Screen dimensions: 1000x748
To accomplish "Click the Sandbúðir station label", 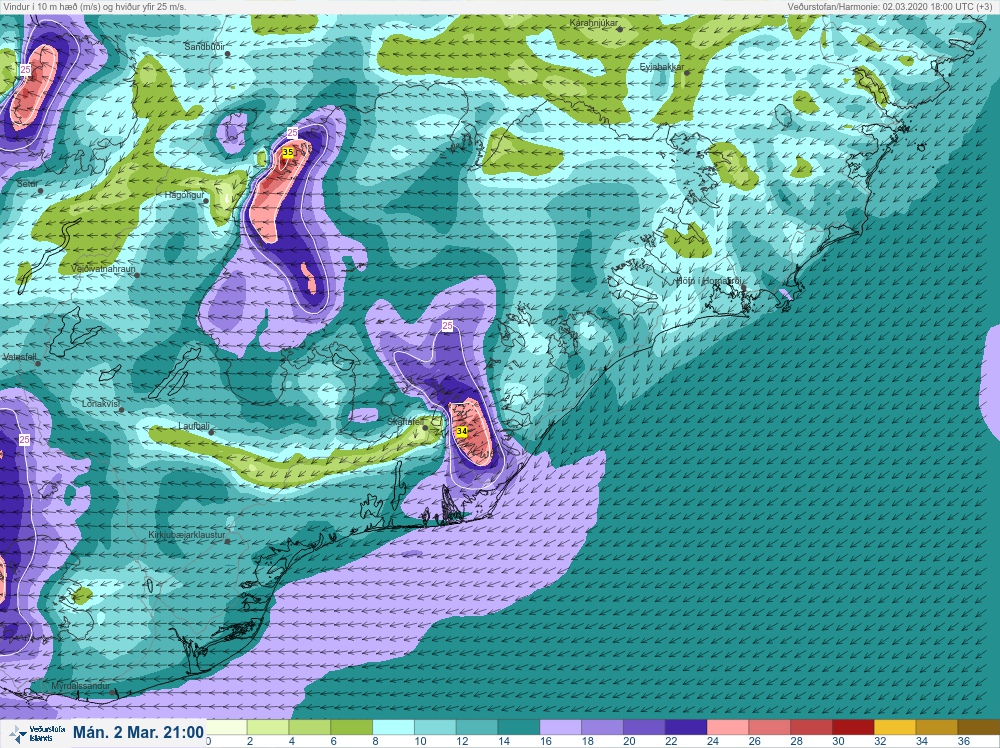I will pyautogui.click(x=205, y=47).
